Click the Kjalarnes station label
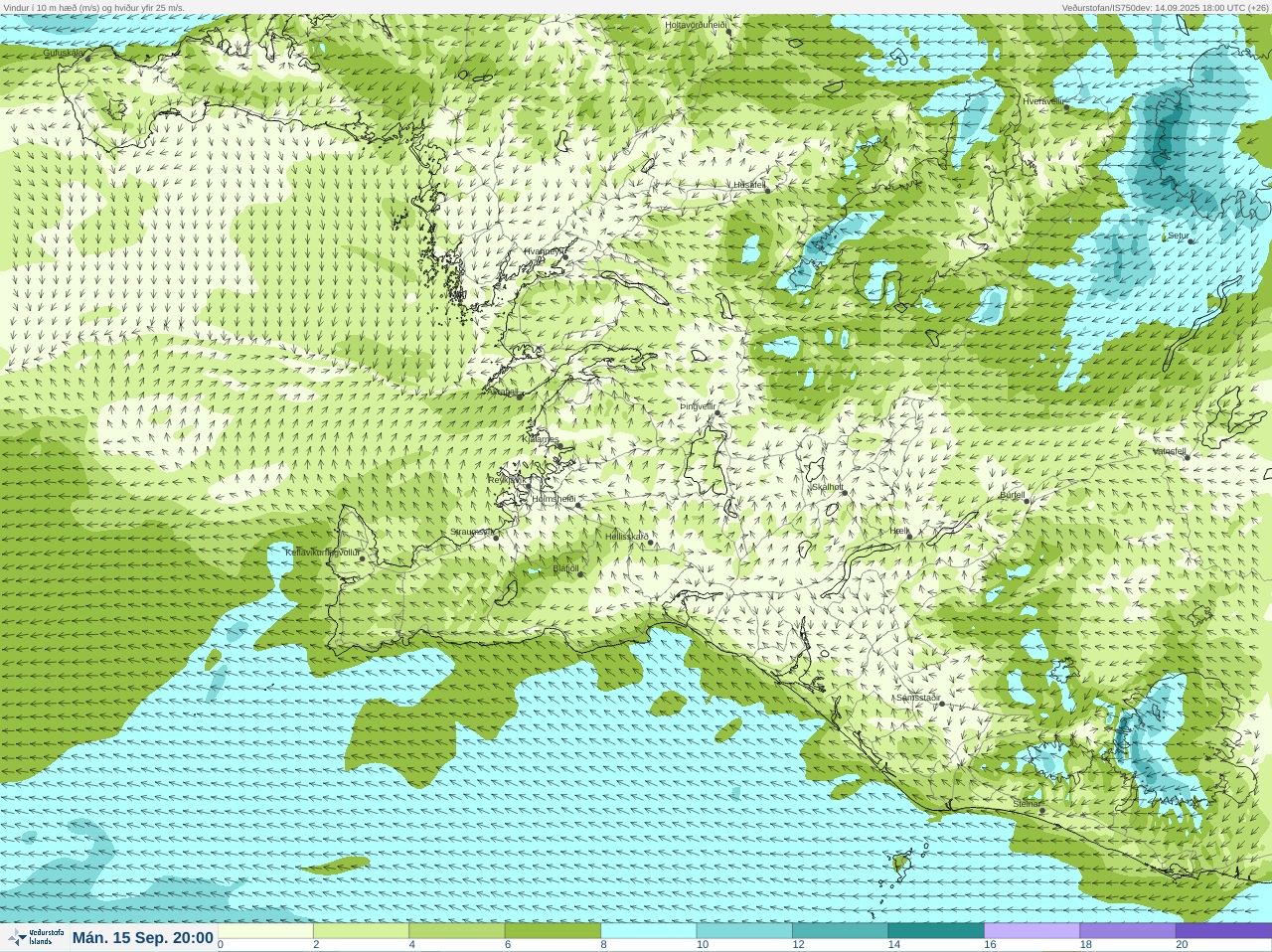The width and height of the screenshot is (1272, 952). (540, 438)
